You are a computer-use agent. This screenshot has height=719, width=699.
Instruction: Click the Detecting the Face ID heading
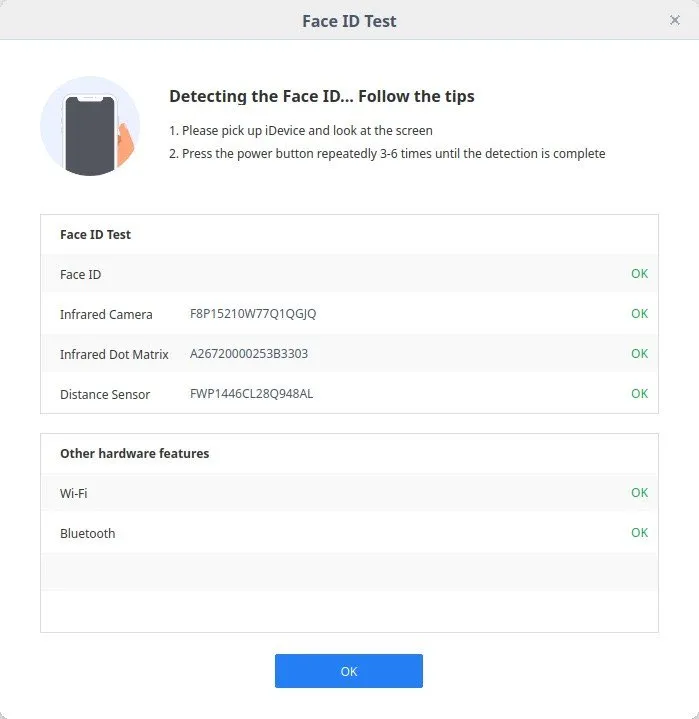coord(322,96)
